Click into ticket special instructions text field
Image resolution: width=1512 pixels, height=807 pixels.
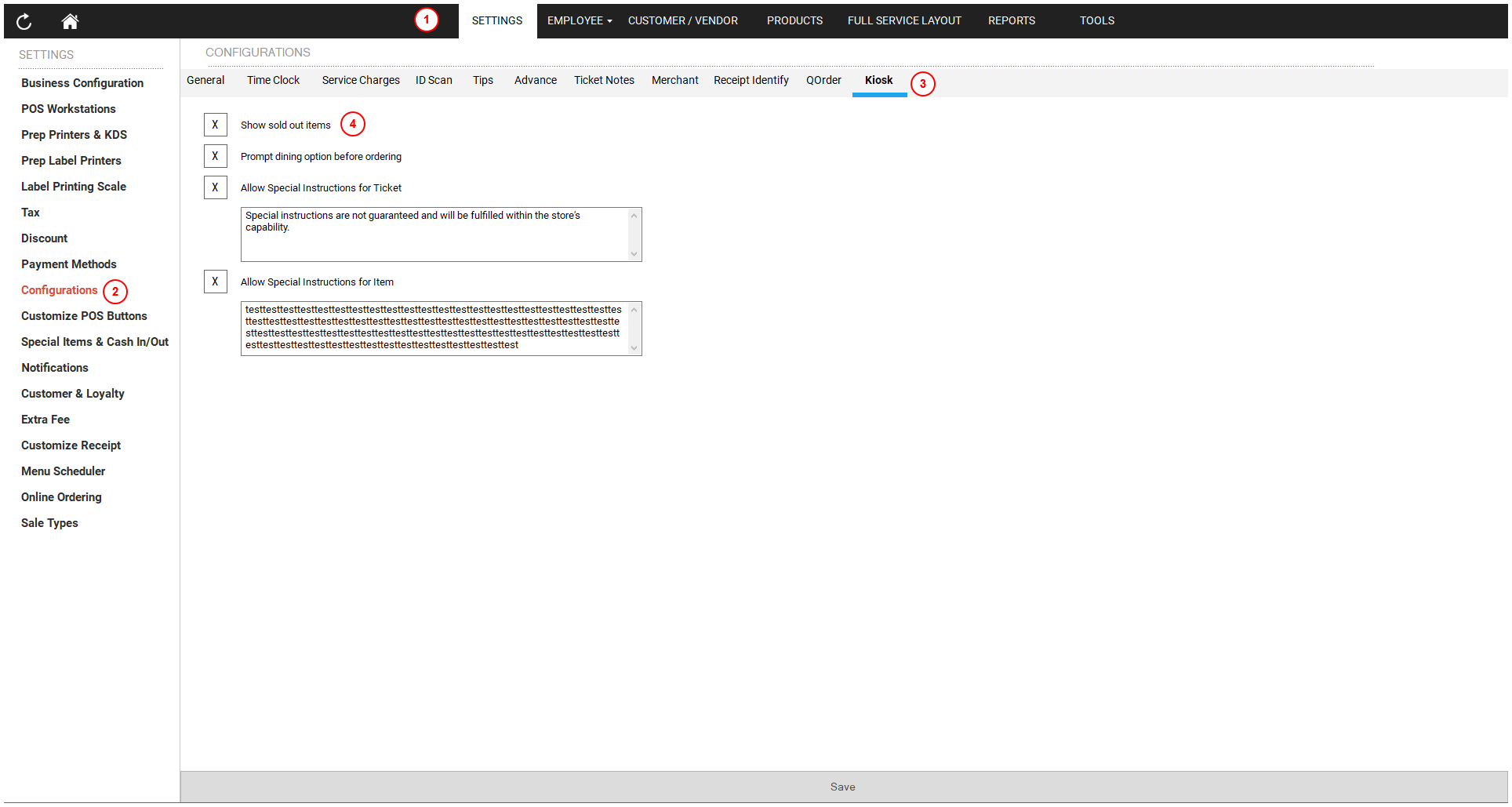click(434, 234)
